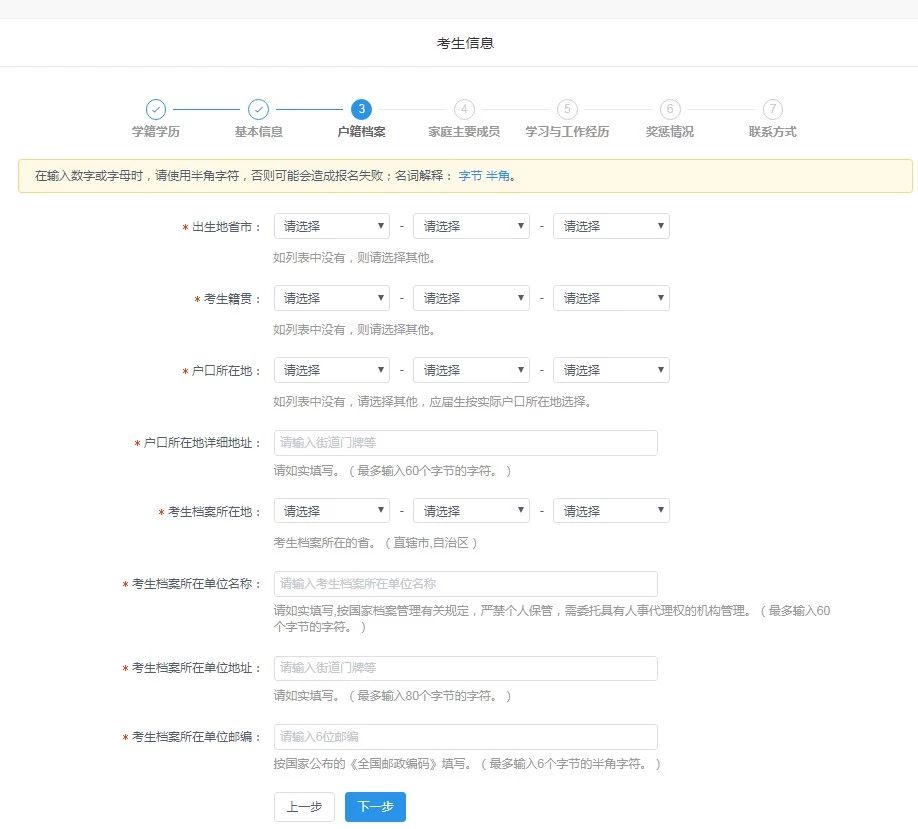Open the third 考生籍贯 dropdown
The height and width of the screenshot is (829, 918).
611,297
